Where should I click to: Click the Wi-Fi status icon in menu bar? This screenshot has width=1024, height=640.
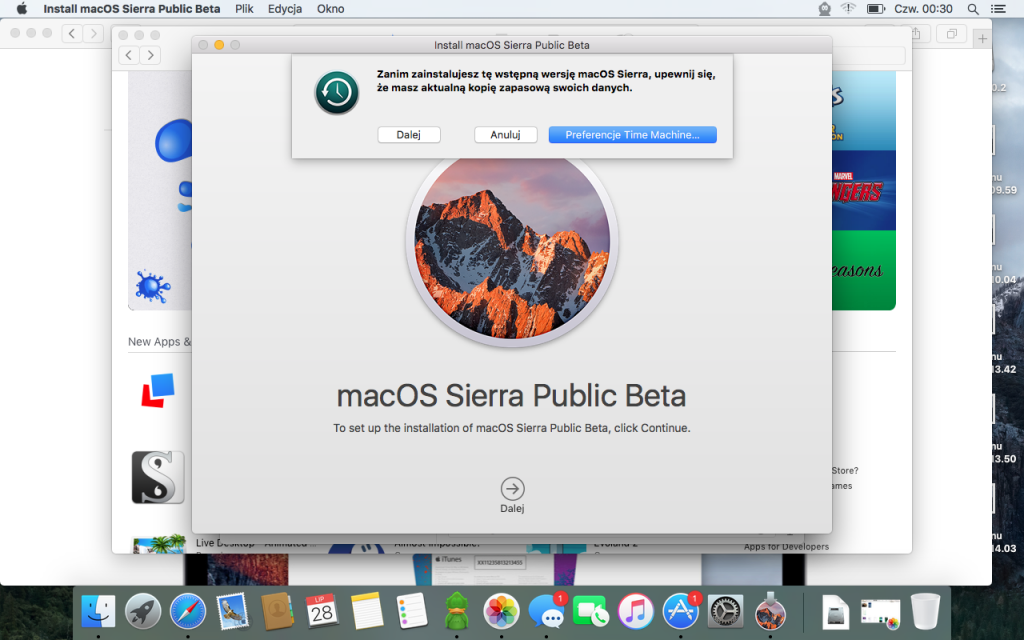coord(848,8)
